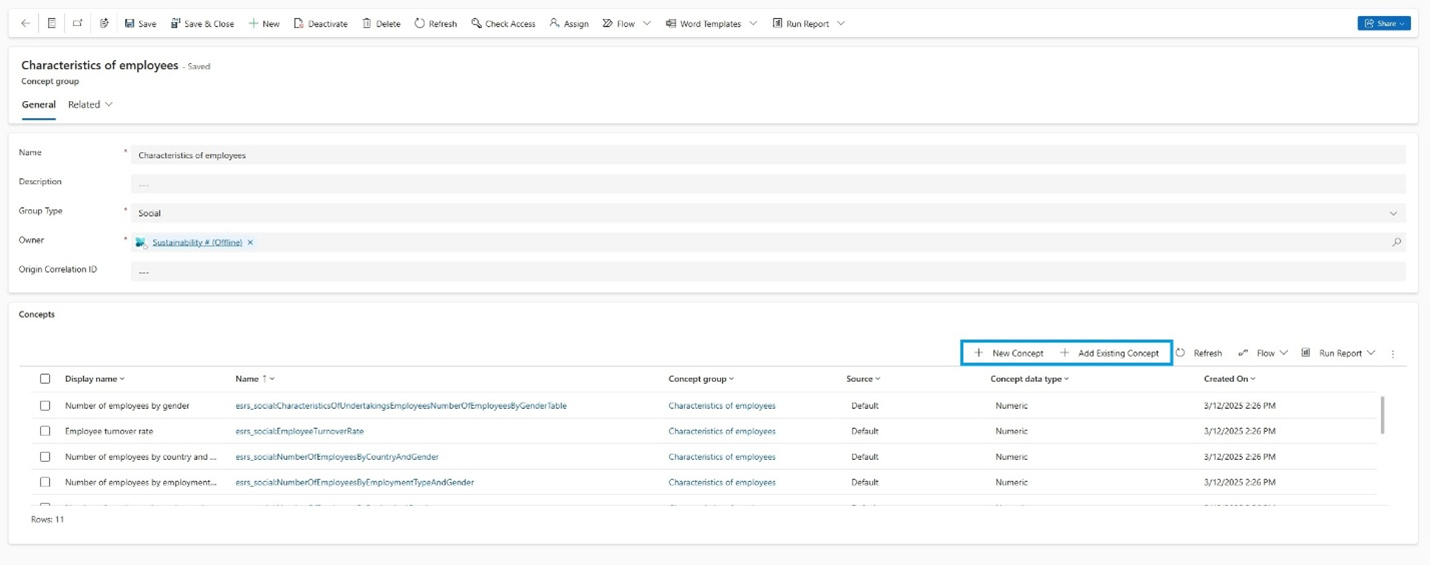Refresh the Concepts subgrid
The height and width of the screenshot is (565, 1430).
point(1199,353)
